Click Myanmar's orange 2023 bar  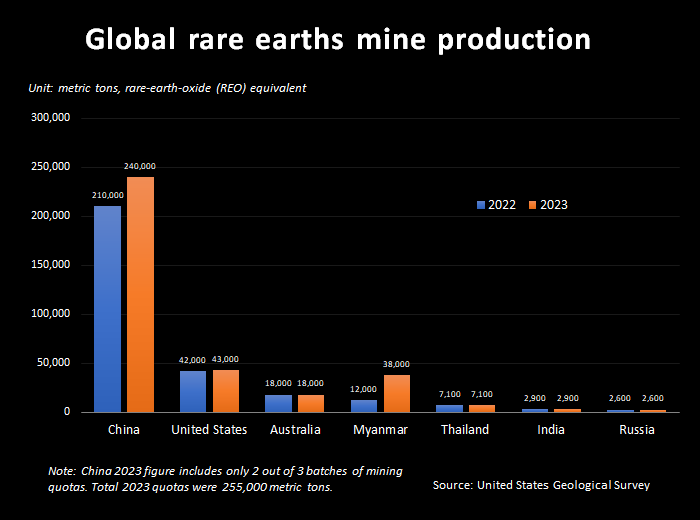click(x=397, y=393)
